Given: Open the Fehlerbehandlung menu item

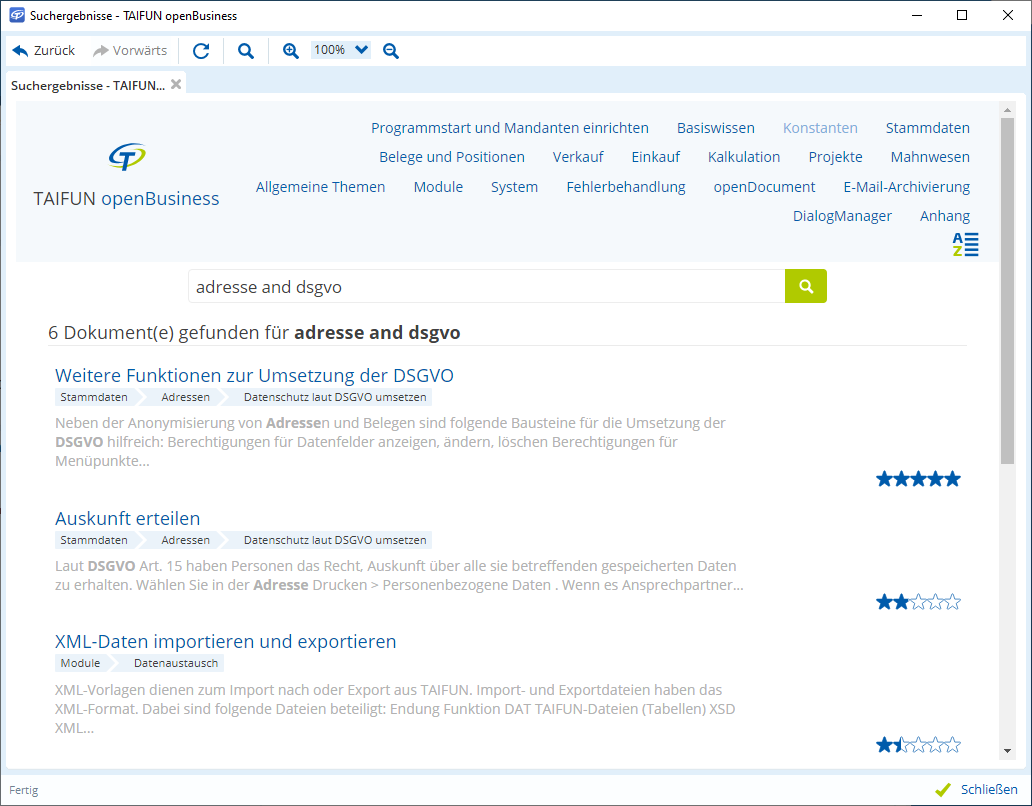Looking at the screenshot, I should click(625, 187).
